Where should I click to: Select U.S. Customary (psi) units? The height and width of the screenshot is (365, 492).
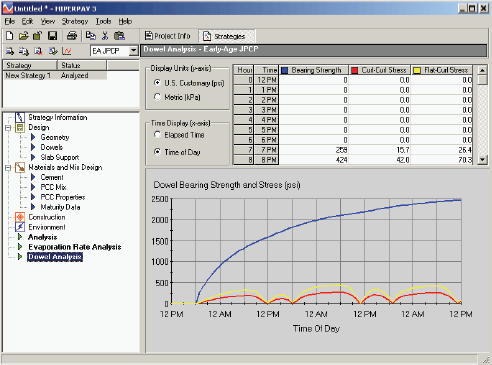157,83
